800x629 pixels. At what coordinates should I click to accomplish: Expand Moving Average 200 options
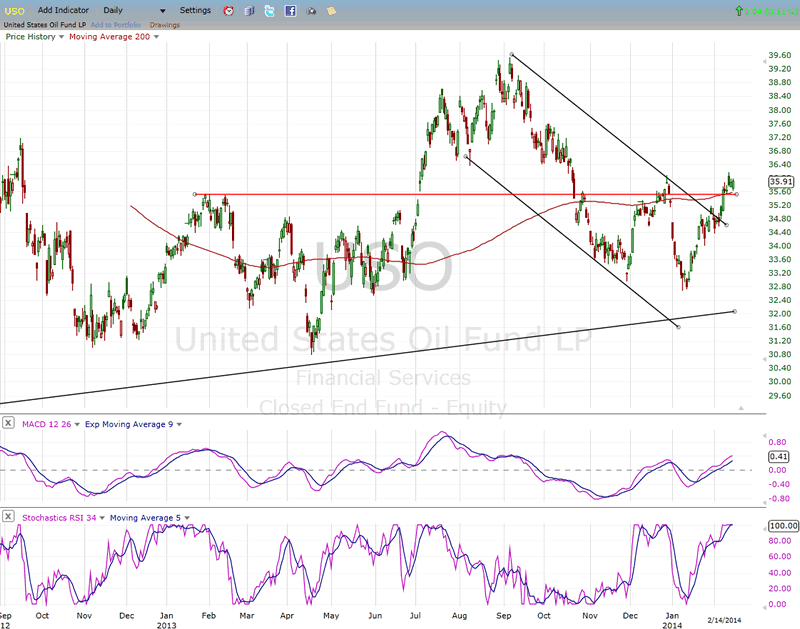(157, 37)
